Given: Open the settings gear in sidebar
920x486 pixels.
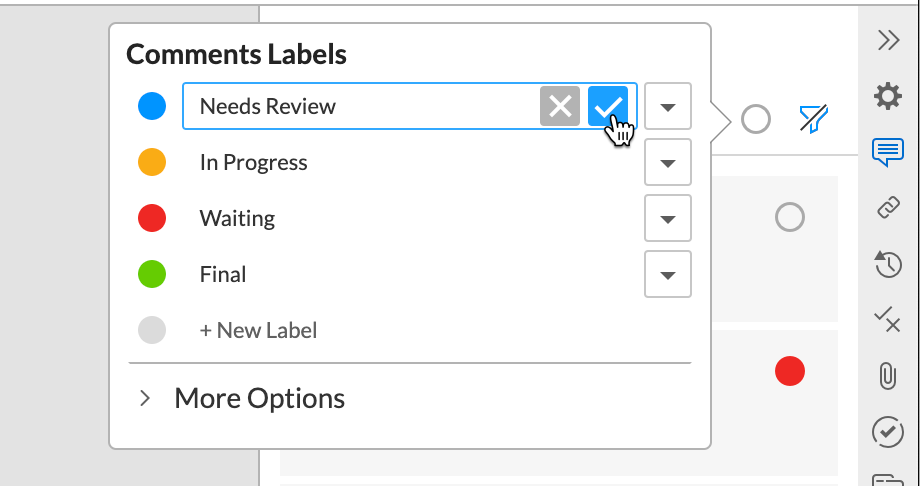Looking at the screenshot, I should point(888,96).
